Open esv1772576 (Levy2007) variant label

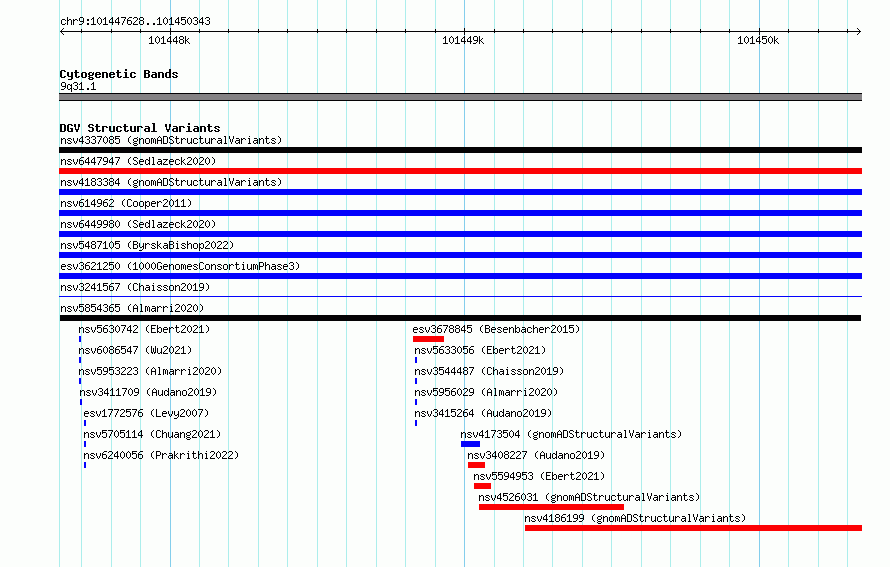(146, 413)
